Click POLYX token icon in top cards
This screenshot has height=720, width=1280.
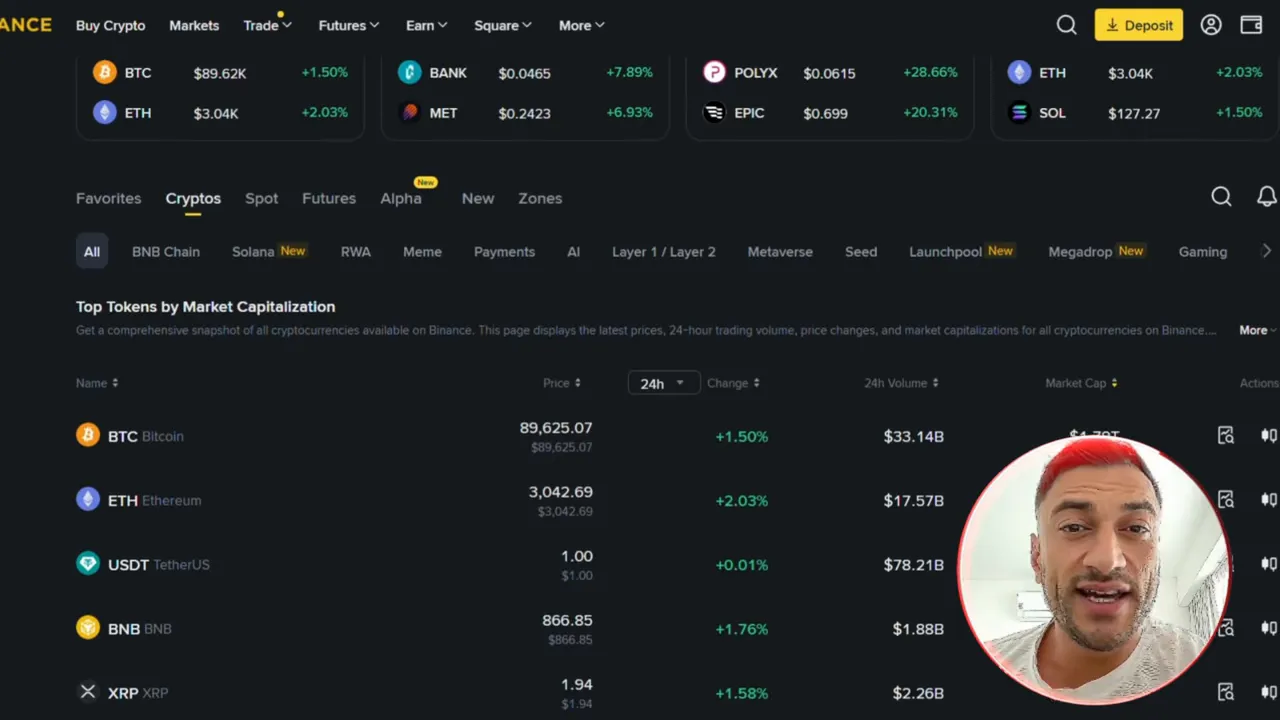coord(714,72)
